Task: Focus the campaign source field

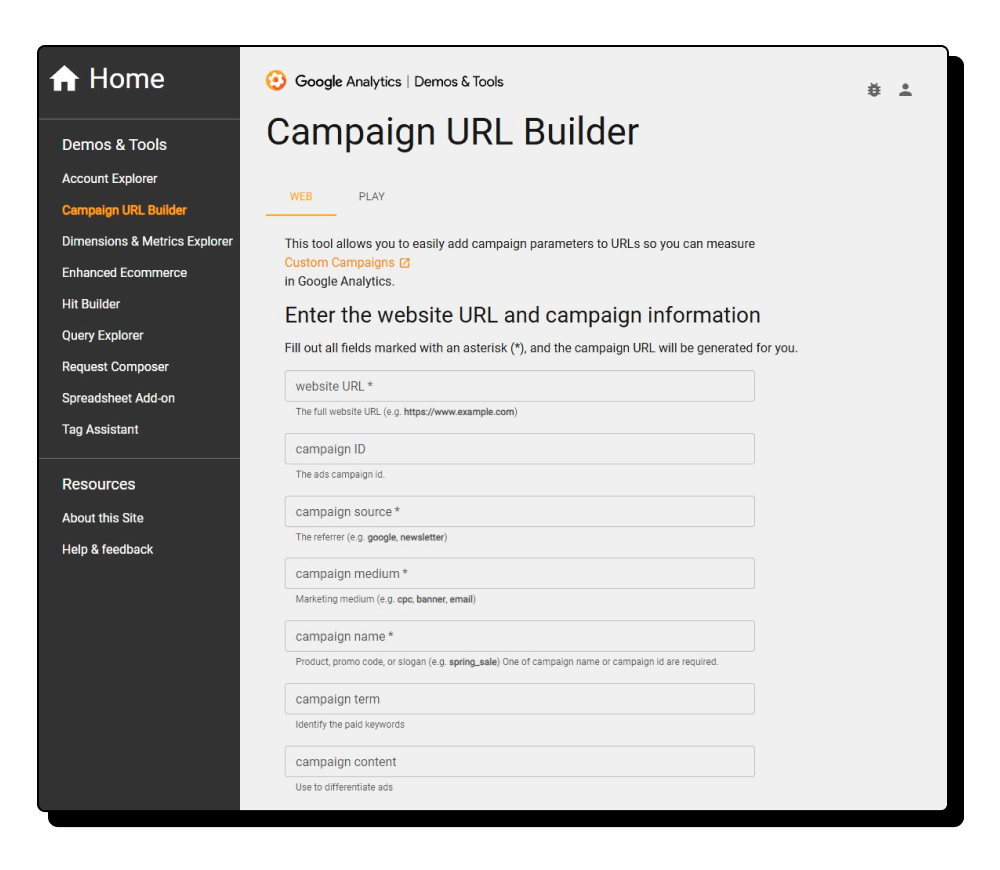Action: (520, 511)
